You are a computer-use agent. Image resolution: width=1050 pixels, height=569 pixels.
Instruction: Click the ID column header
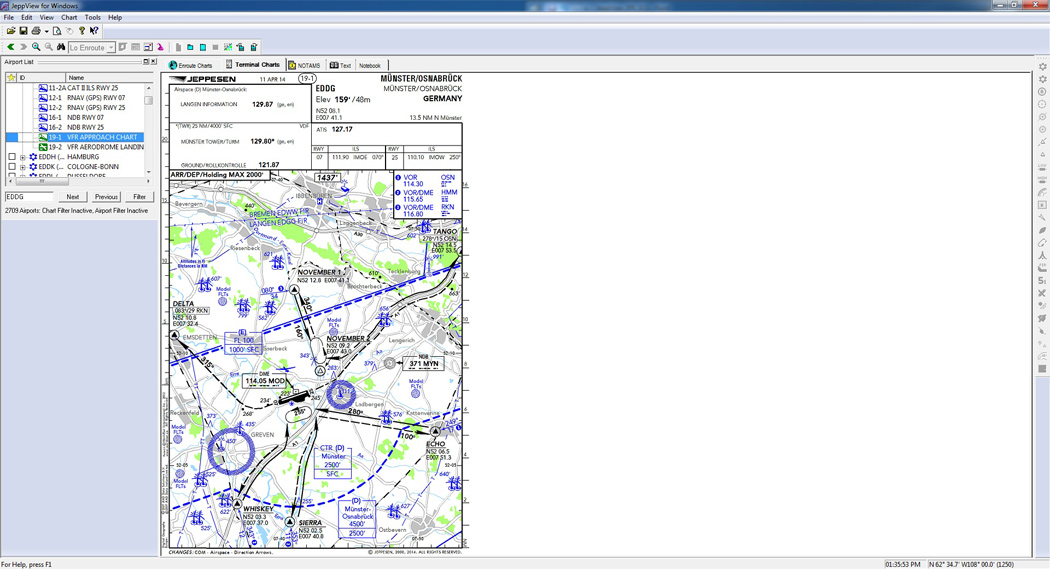click(42, 78)
